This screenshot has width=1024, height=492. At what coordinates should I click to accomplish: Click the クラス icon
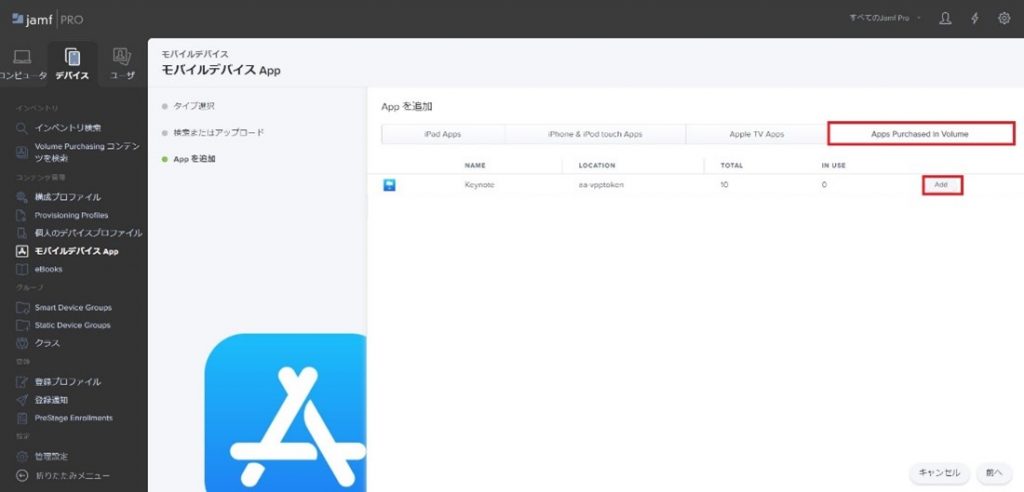pyautogui.click(x=22, y=343)
